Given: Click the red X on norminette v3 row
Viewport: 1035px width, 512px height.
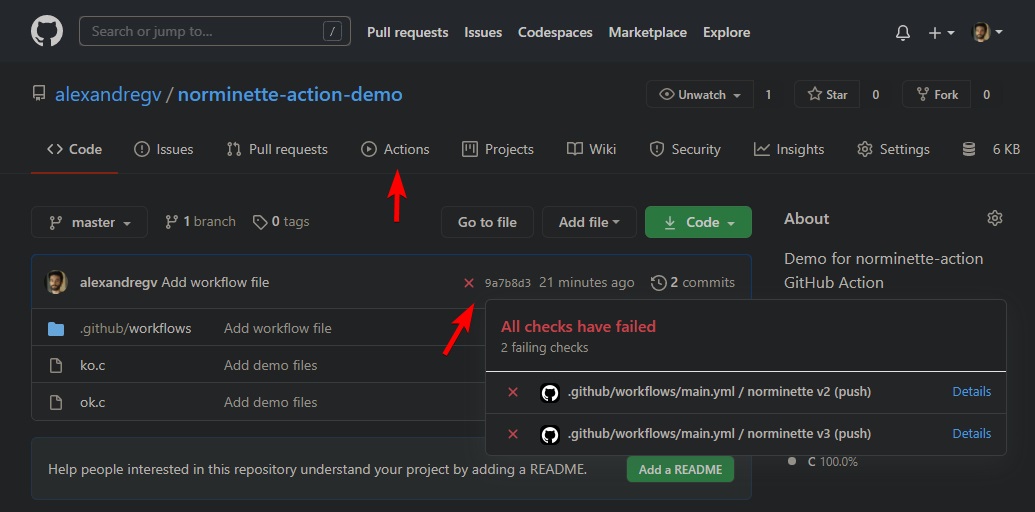Looking at the screenshot, I should 513,434.
